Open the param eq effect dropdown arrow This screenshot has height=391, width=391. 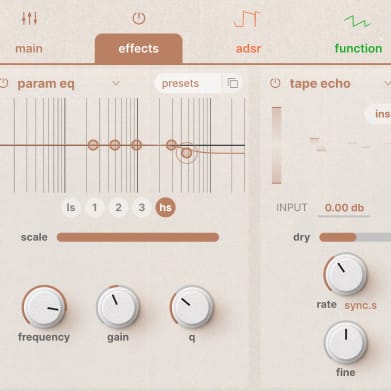(x=116, y=83)
